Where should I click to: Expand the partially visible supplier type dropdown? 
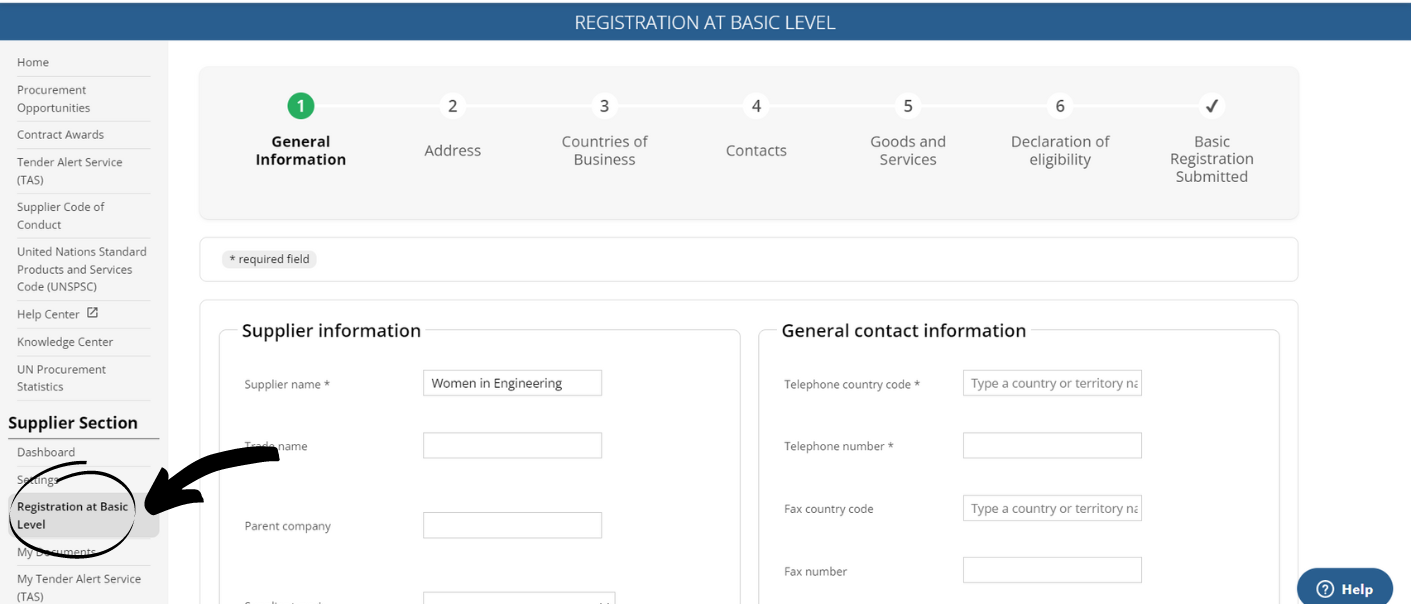[519, 598]
